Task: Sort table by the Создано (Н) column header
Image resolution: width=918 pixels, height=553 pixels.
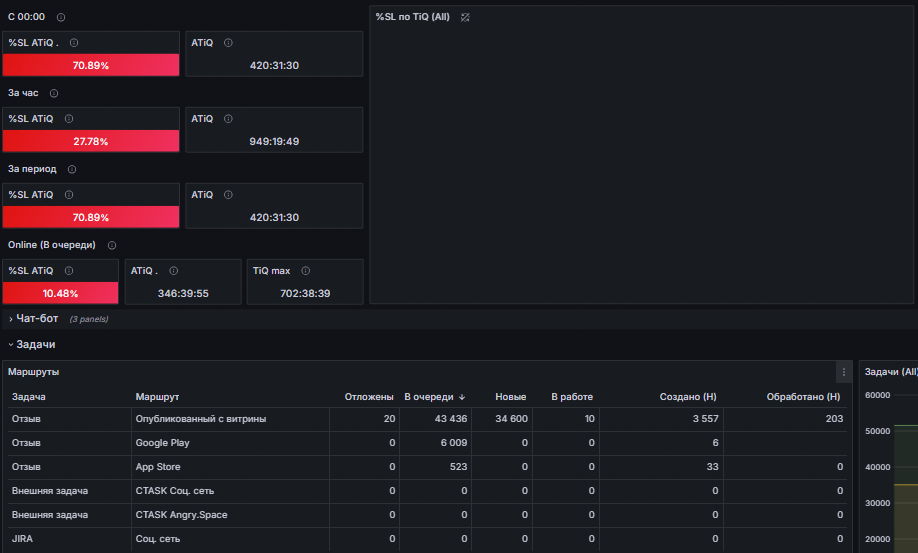Action: [x=688, y=397]
